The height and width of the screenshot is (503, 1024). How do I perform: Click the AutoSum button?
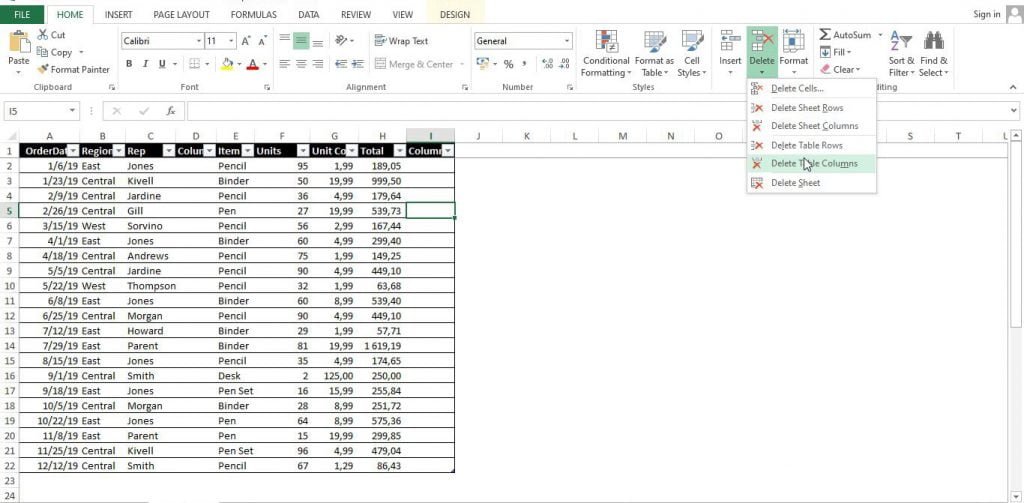pos(845,35)
